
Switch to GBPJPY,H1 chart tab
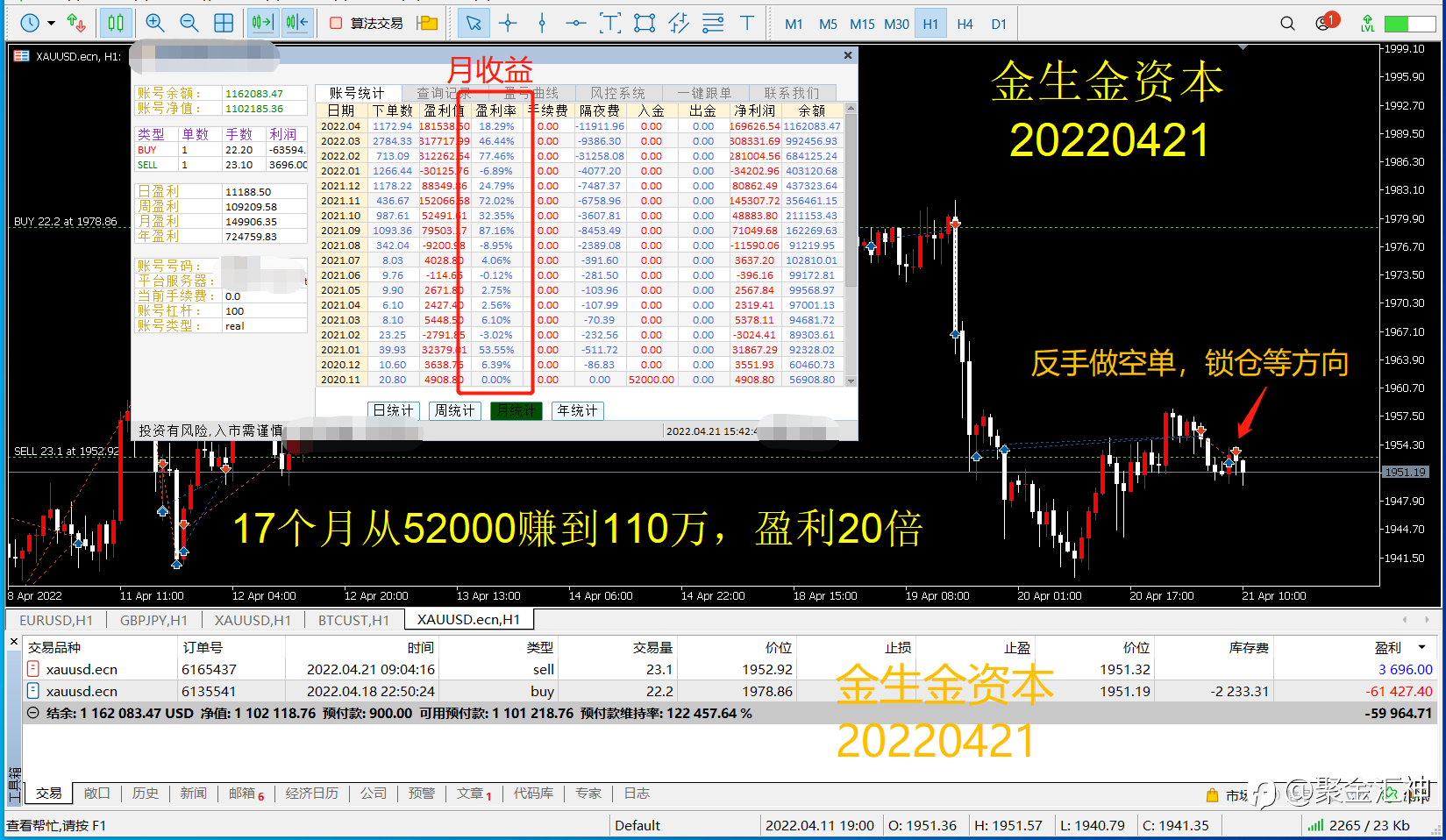pos(153,620)
